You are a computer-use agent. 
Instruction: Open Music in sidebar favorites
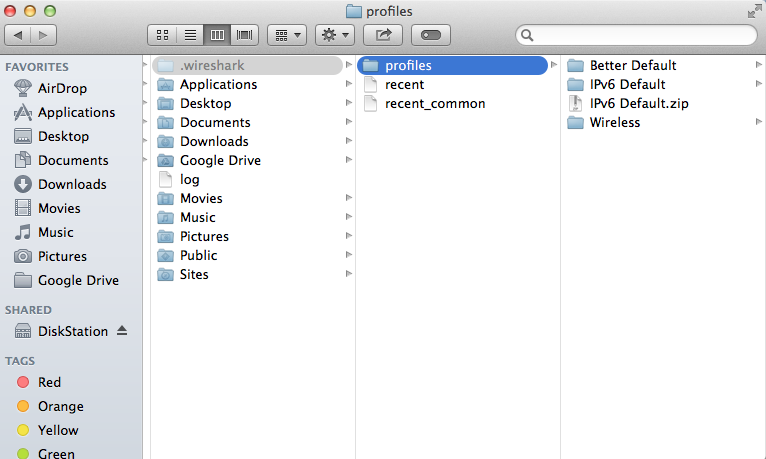pos(44,232)
